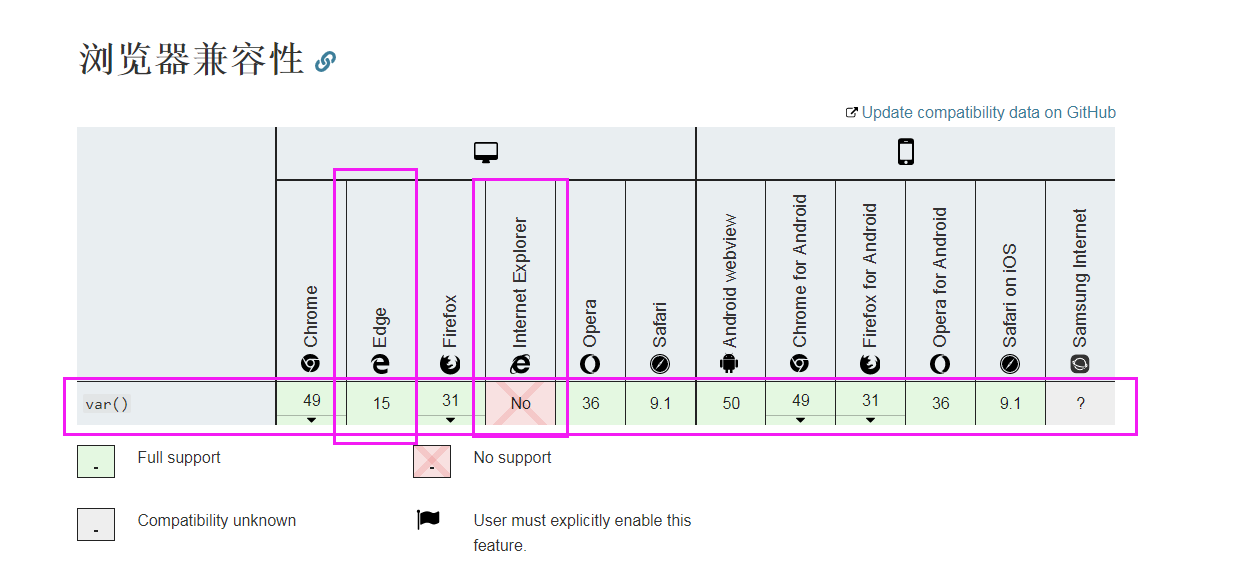Click the Edge browser logo icon
This screenshot has width=1247, height=586.
[381, 364]
